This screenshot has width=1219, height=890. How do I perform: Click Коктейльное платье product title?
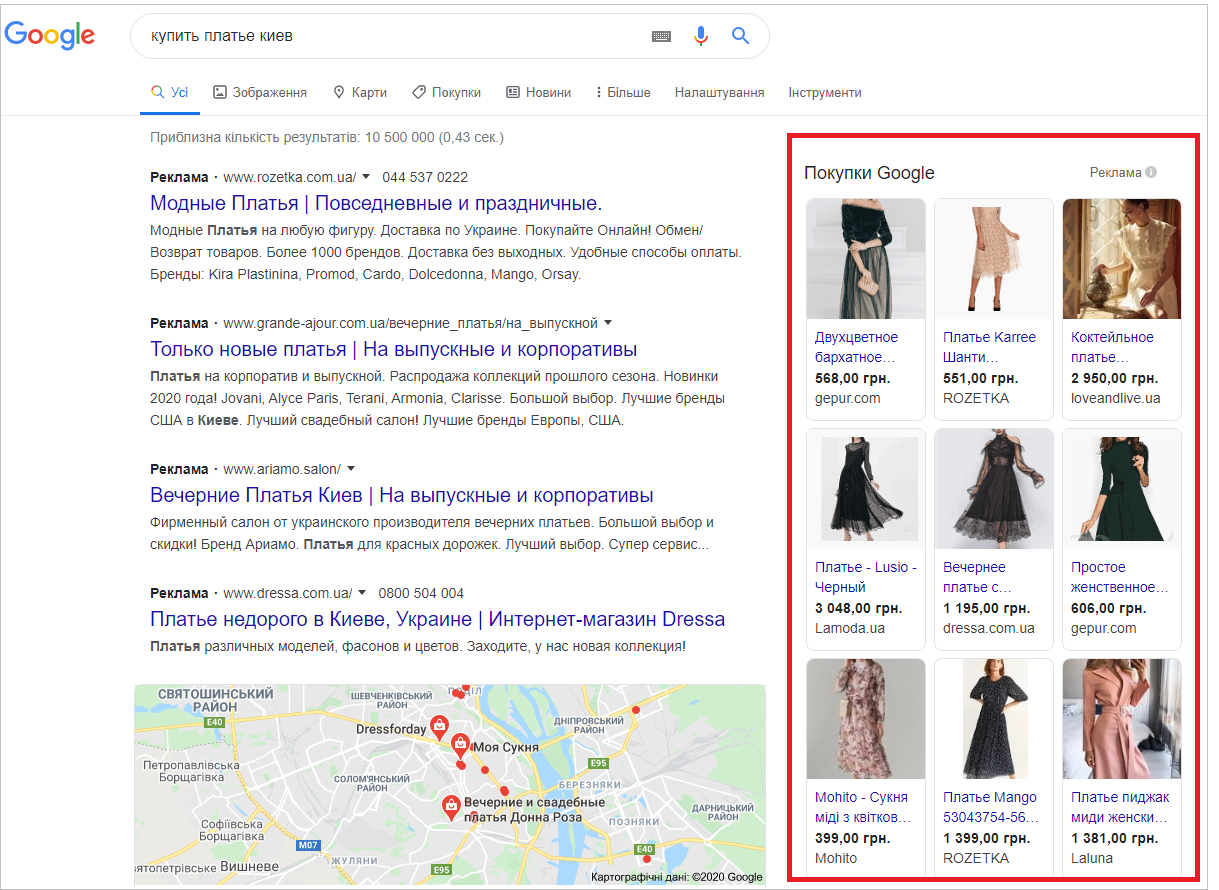tap(1112, 347)
